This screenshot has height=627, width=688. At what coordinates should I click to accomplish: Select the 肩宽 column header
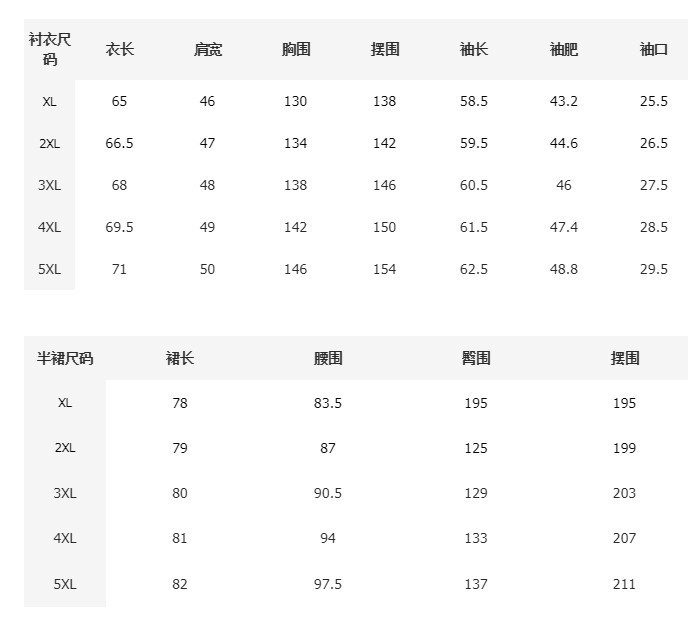[x=207, y=50]
